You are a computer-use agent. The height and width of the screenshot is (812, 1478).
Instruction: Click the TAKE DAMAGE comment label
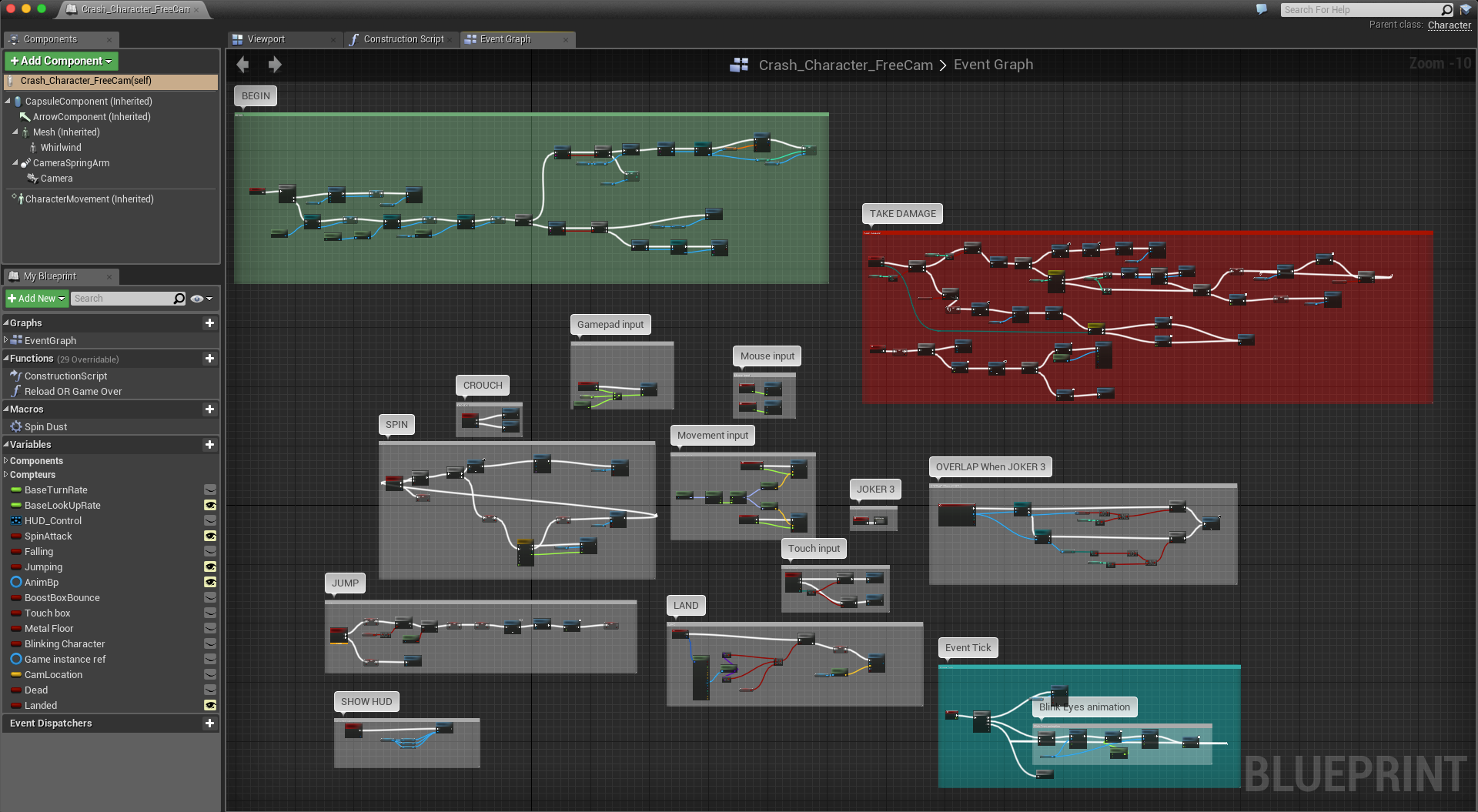[x=902, y=214]
